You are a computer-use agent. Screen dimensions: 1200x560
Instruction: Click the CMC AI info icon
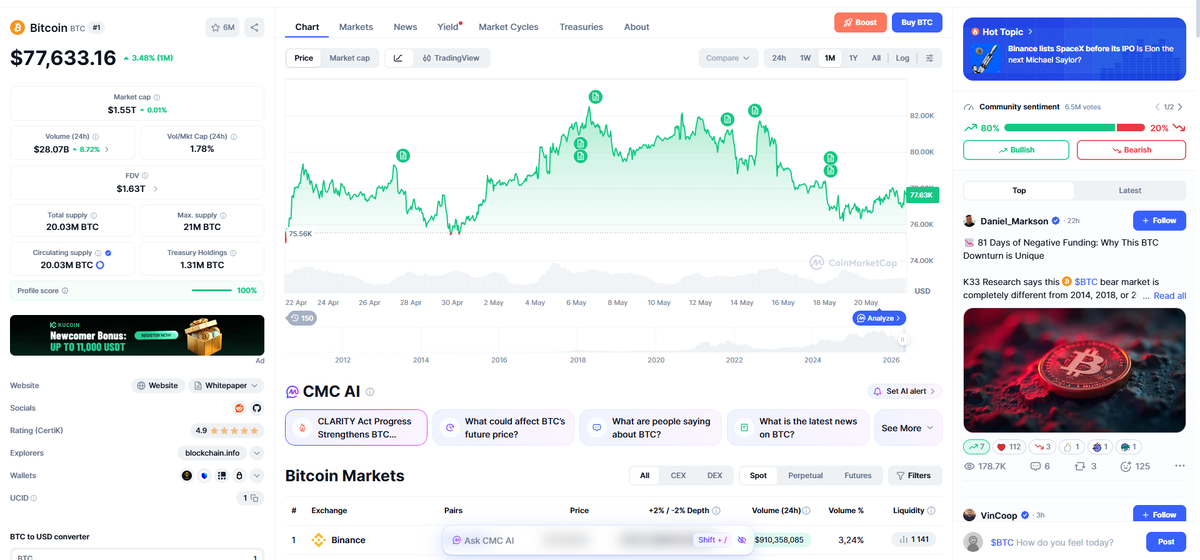click(x=370, y=392)
